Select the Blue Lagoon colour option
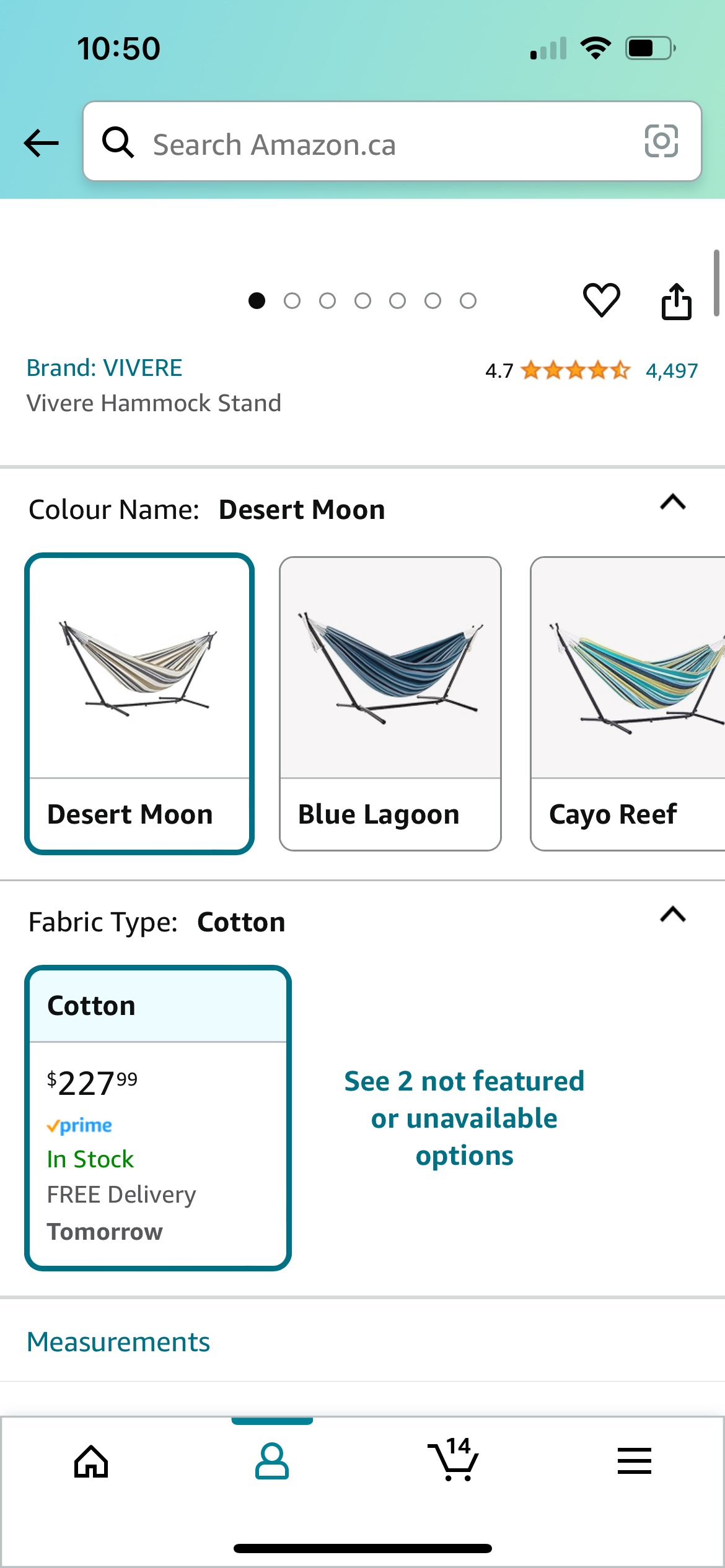725x1568 pixels. (389, 700)
